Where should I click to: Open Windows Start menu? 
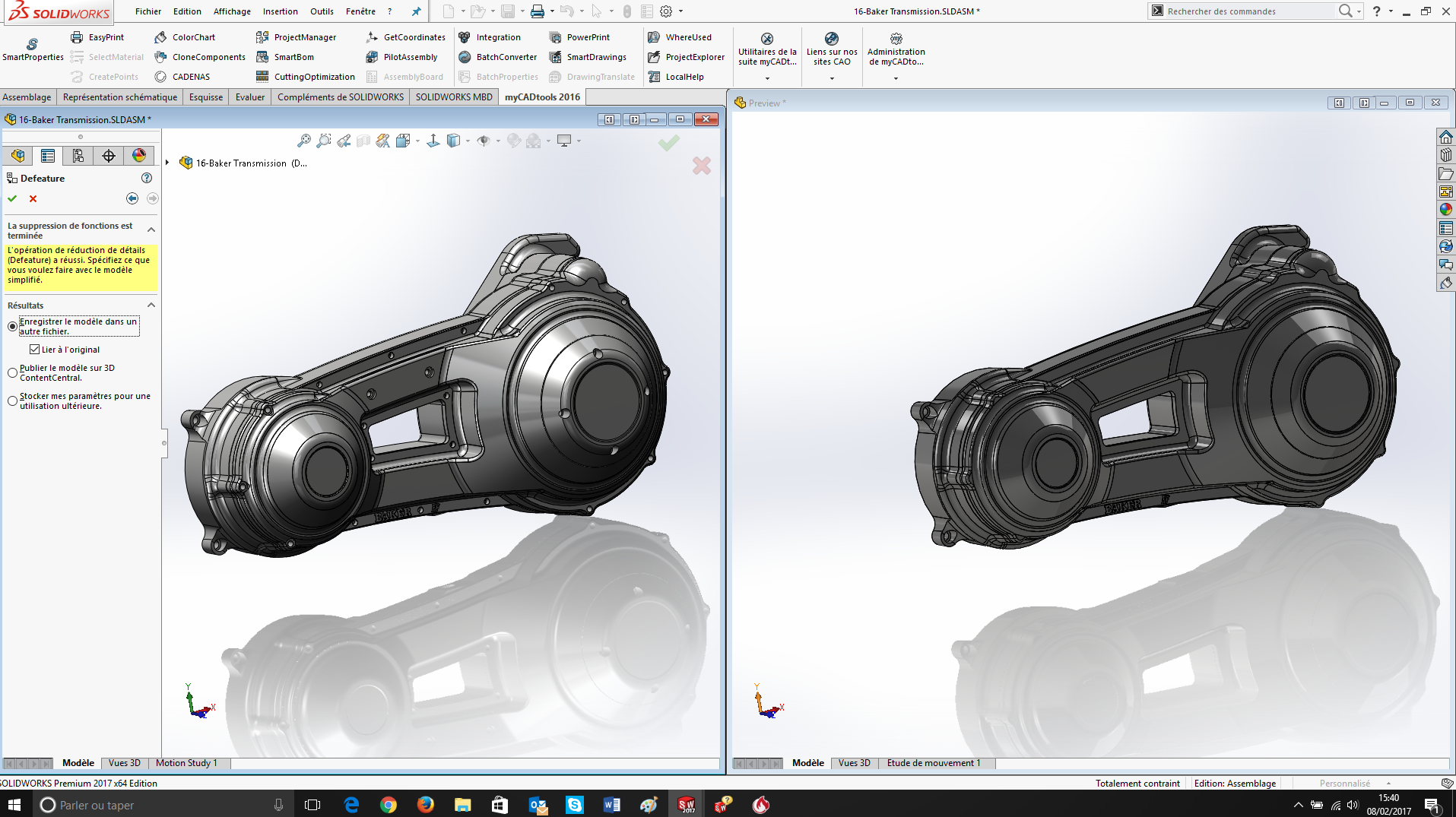(x=14, y=805)
